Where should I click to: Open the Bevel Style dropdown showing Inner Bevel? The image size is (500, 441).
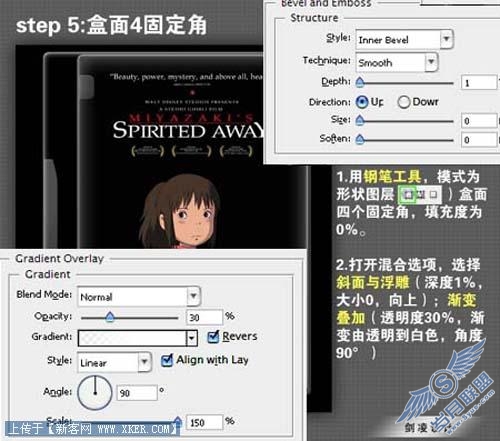[x=404, y=40]
